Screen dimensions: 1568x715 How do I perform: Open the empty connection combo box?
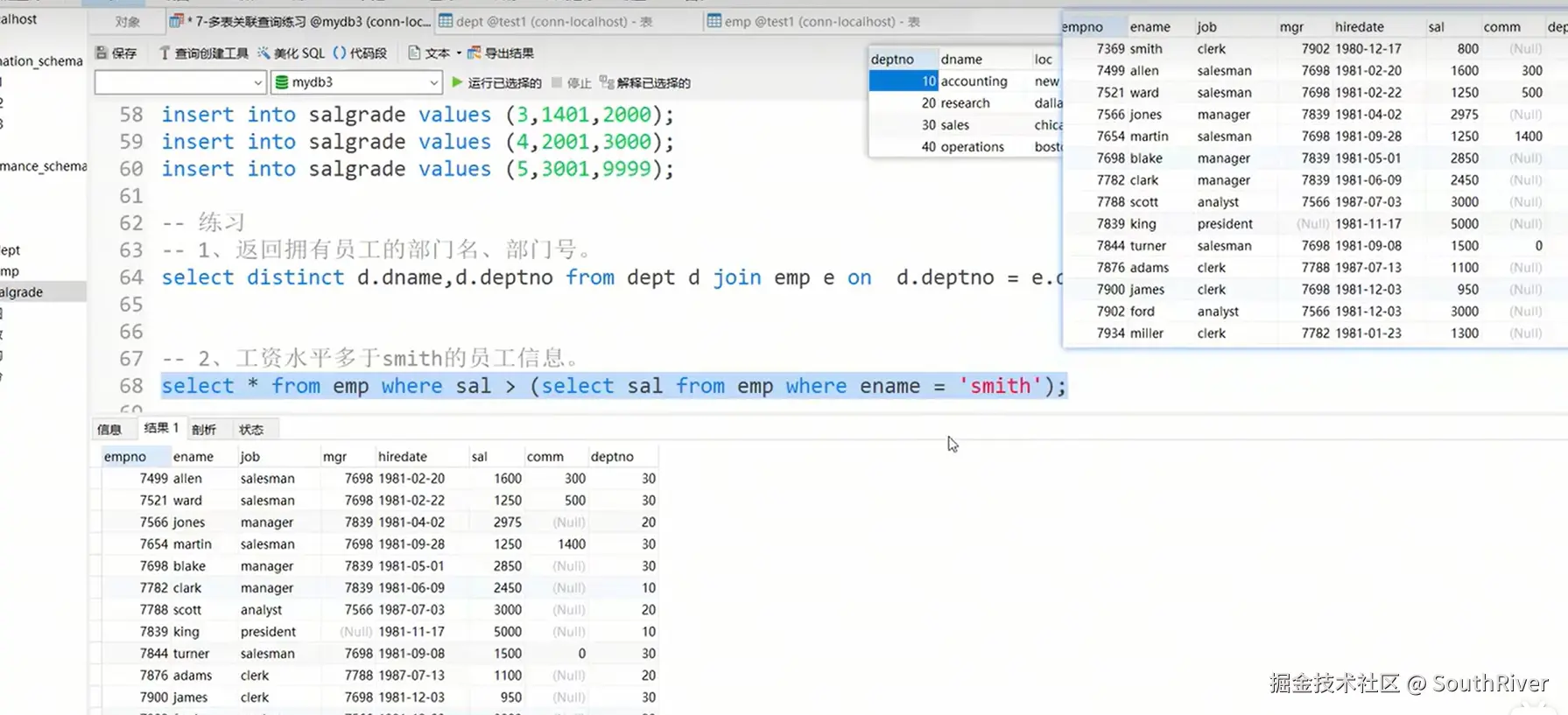tap(179, 82)
